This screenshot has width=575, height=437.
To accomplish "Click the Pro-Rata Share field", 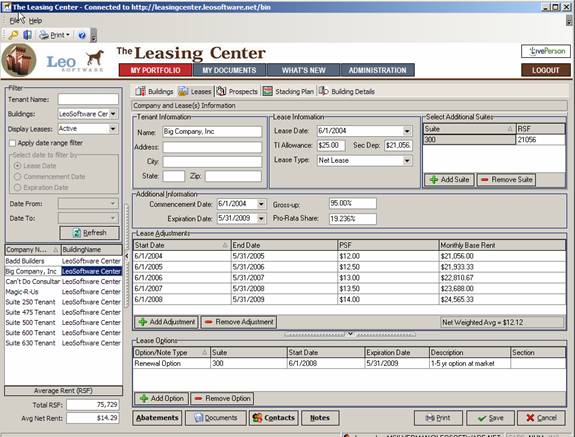I will point(352,219).
